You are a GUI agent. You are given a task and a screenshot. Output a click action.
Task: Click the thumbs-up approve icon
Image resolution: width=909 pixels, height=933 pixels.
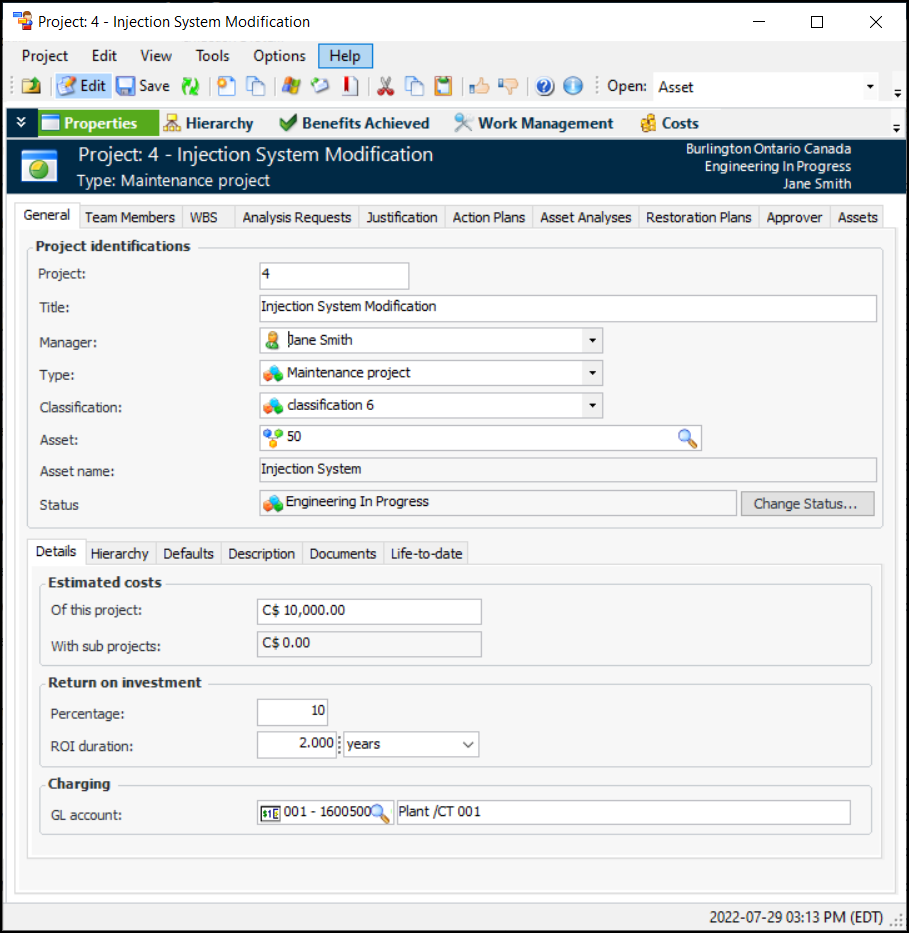click(479, 87)
